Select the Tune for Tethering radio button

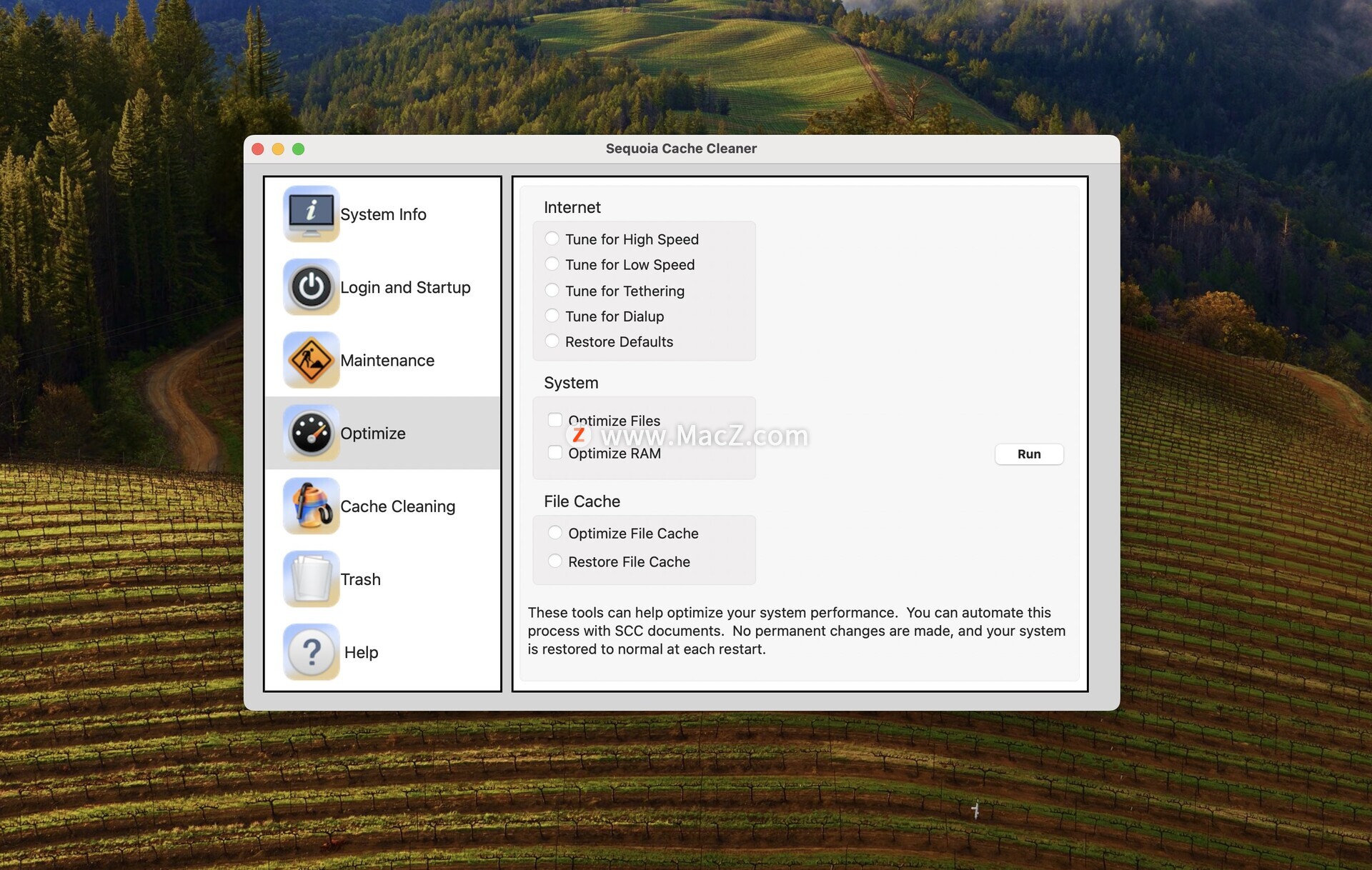pos(552,290)
